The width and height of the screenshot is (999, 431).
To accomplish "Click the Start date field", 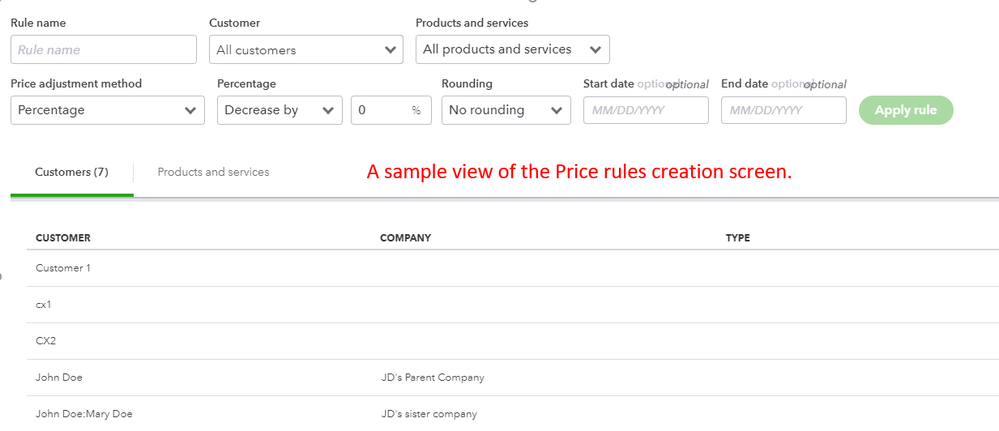I will click(645, 110).
